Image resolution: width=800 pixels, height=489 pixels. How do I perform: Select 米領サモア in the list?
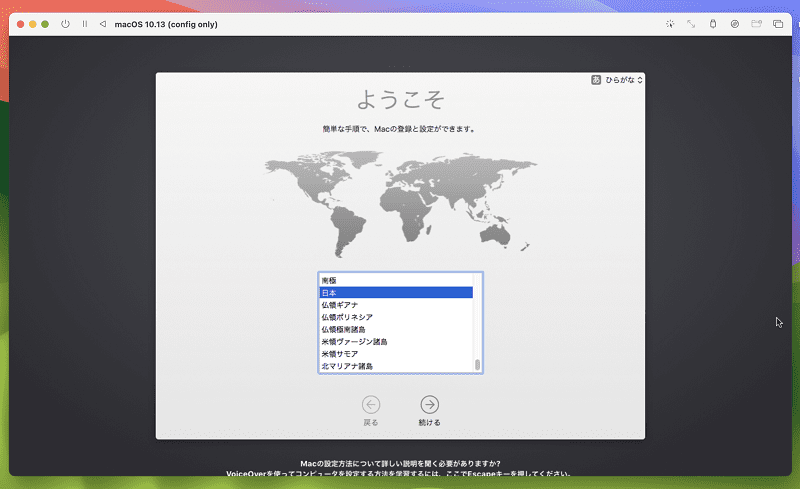click(x=396, y=354)
